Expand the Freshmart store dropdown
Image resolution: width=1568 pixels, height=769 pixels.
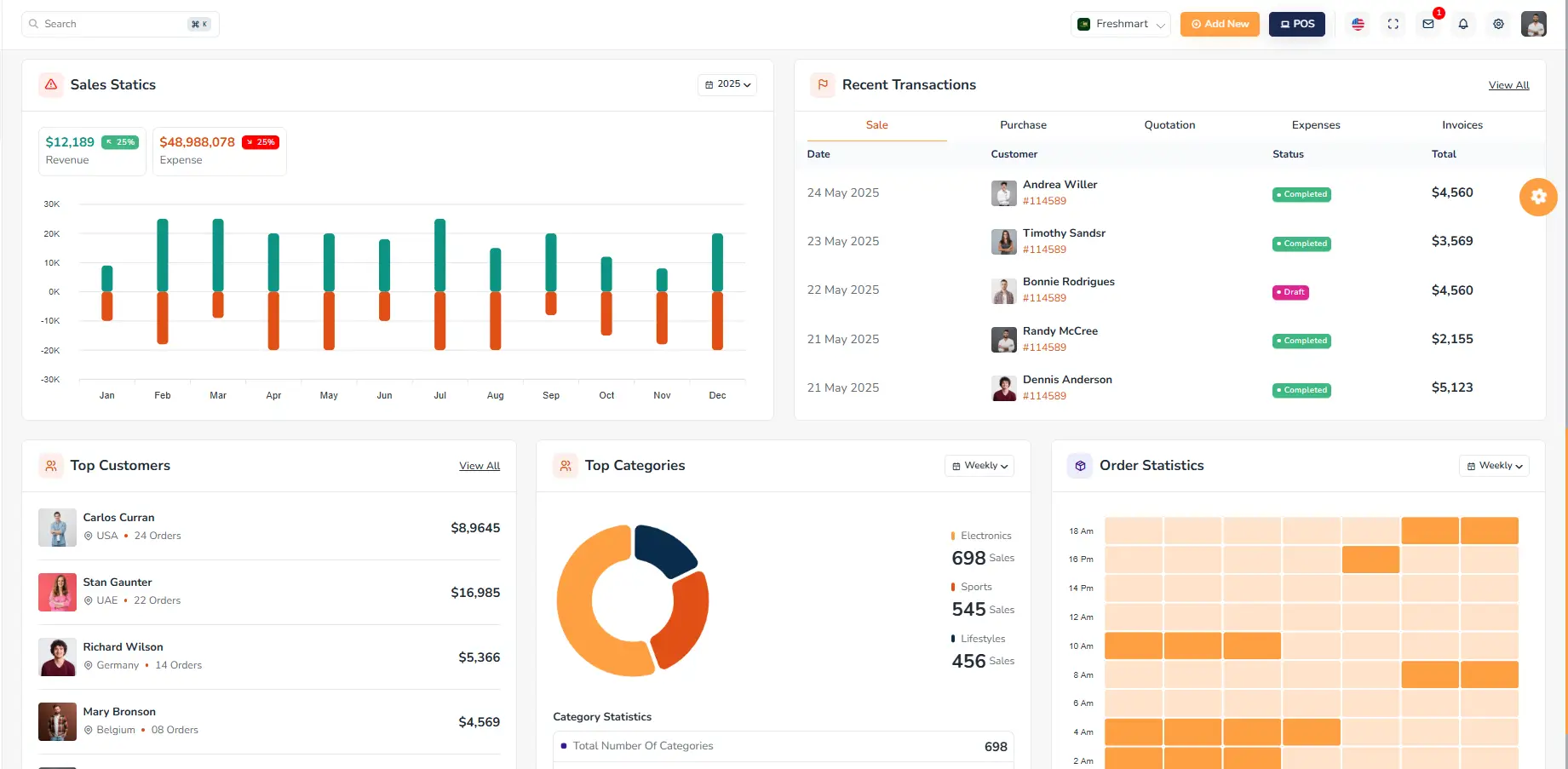(1120, 24)
